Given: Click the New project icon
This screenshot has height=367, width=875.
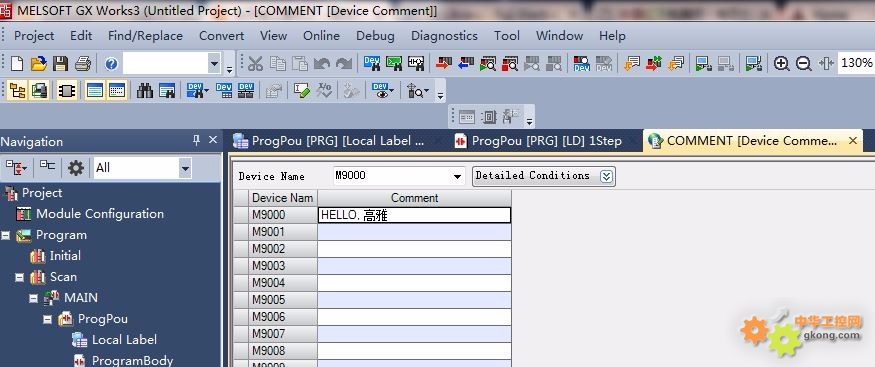Looking at the screenshot, I should click(17, 64).
